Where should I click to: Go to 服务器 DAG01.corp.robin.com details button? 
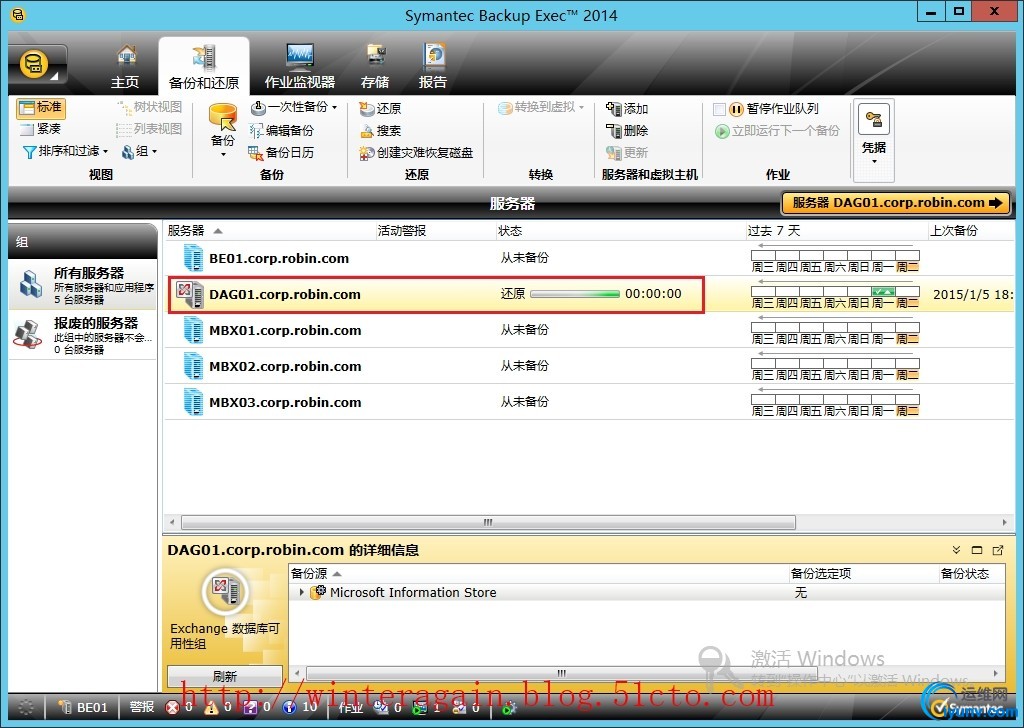896,203
